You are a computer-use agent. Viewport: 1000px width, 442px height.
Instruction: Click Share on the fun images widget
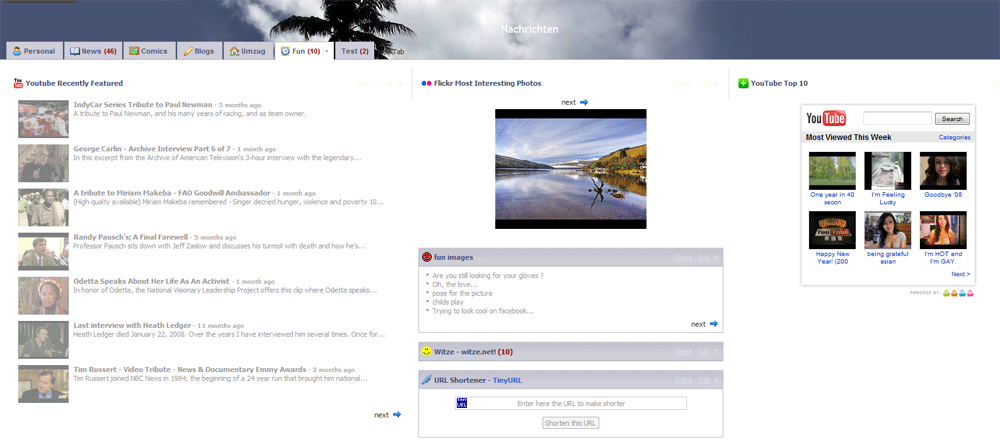683,258
